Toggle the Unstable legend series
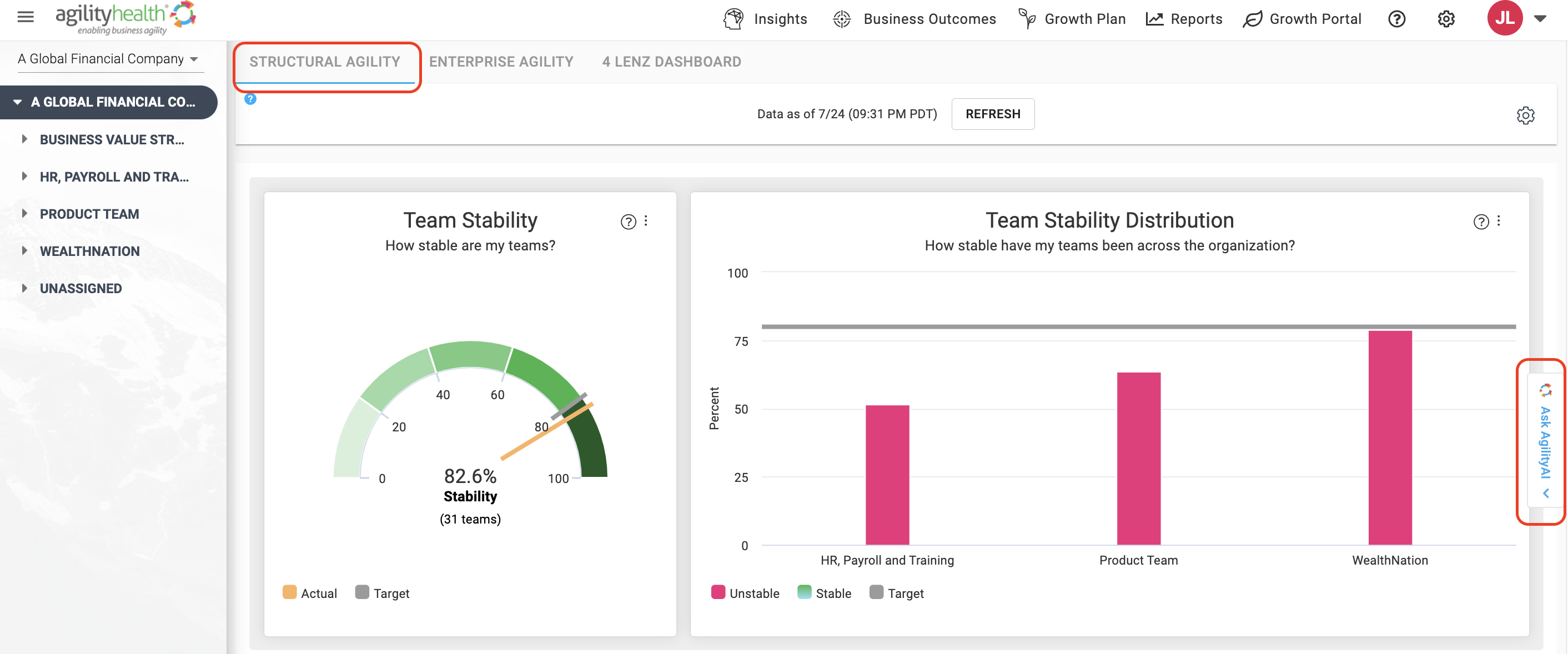 coord(745,592)
